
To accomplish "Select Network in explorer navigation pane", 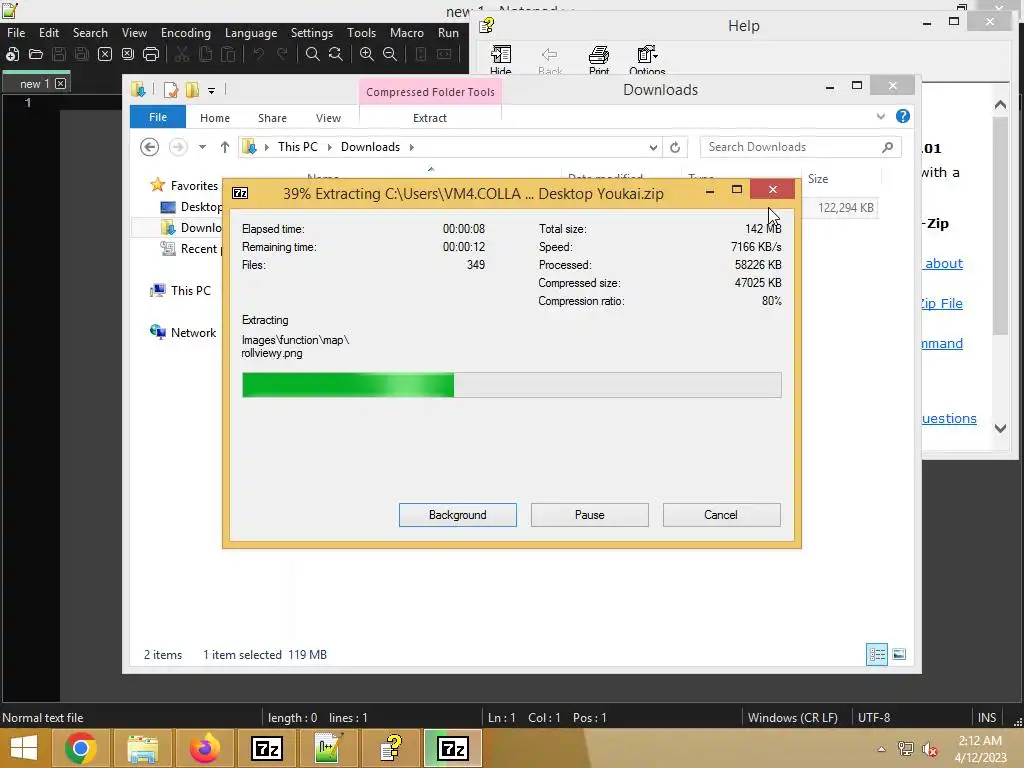I will coord(193,332).
